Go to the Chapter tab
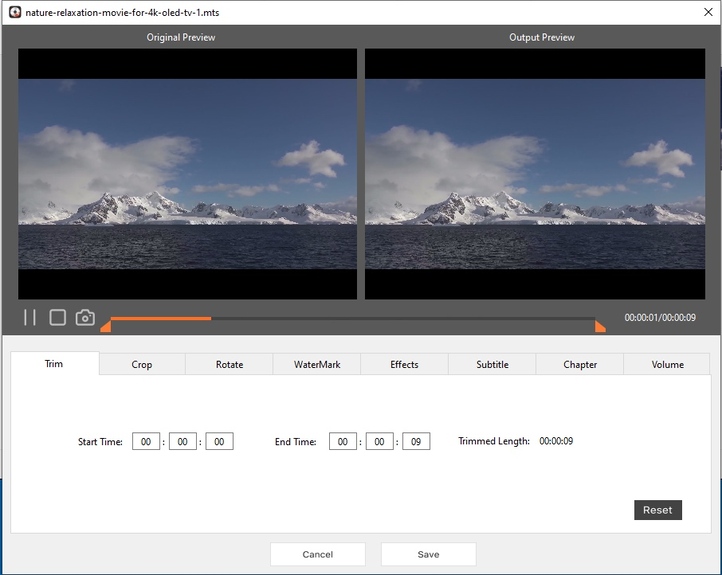 580,364
